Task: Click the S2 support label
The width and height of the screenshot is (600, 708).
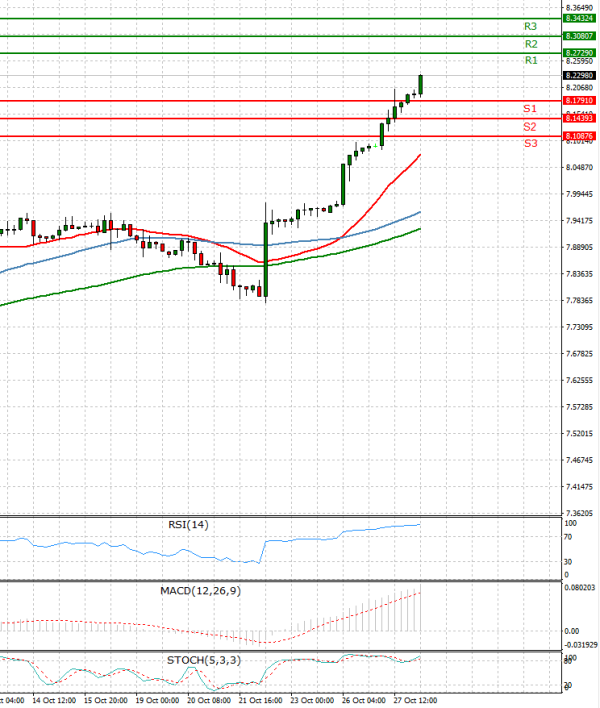Action: 530,127
